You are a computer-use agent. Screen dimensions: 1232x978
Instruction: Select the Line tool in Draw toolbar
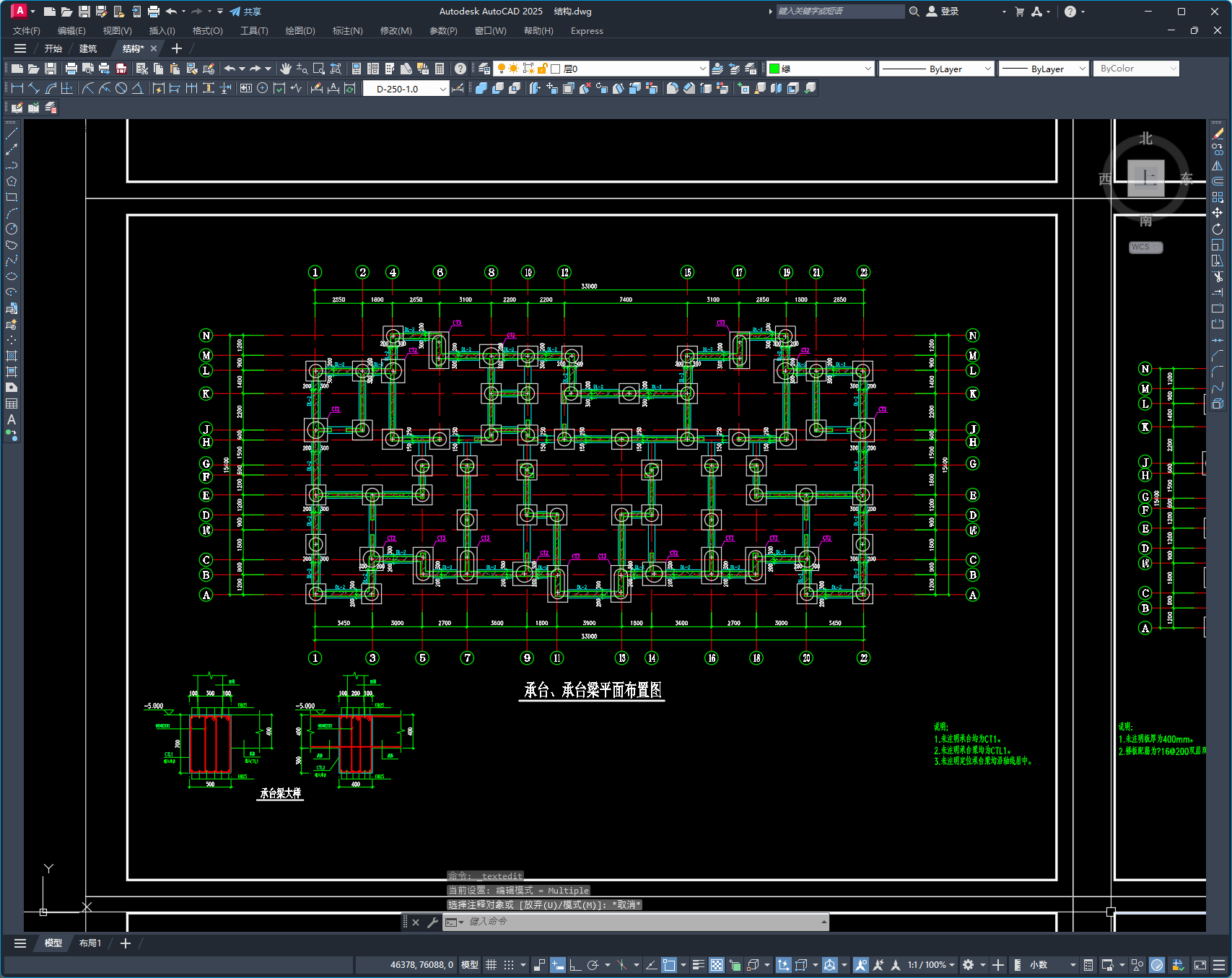[12, 134]
